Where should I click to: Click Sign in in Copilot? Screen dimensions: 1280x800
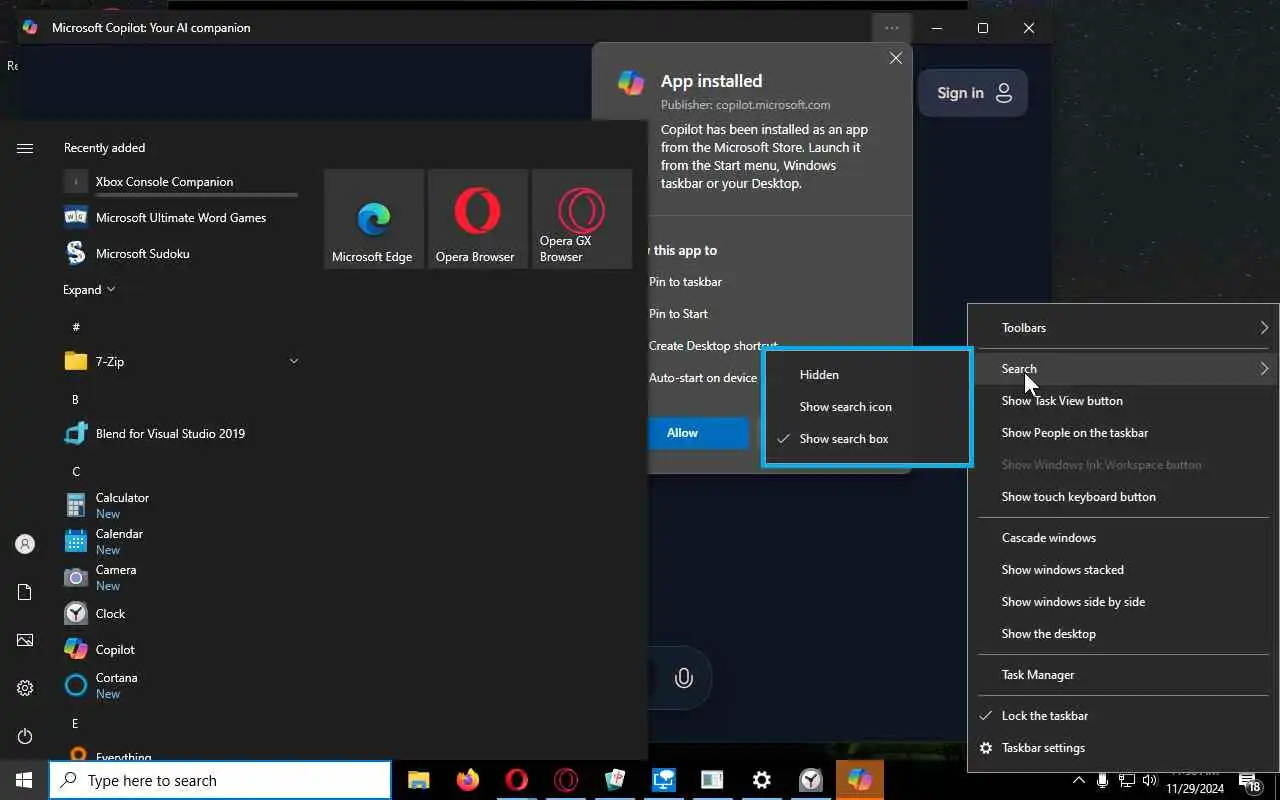(974, 93)
